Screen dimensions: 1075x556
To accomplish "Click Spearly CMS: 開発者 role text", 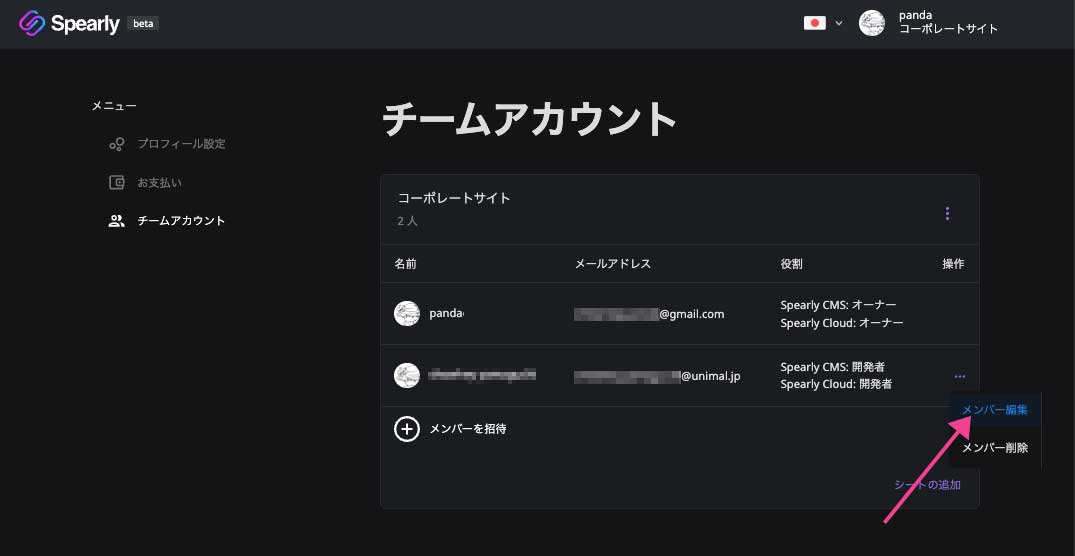I will [832, 367].
